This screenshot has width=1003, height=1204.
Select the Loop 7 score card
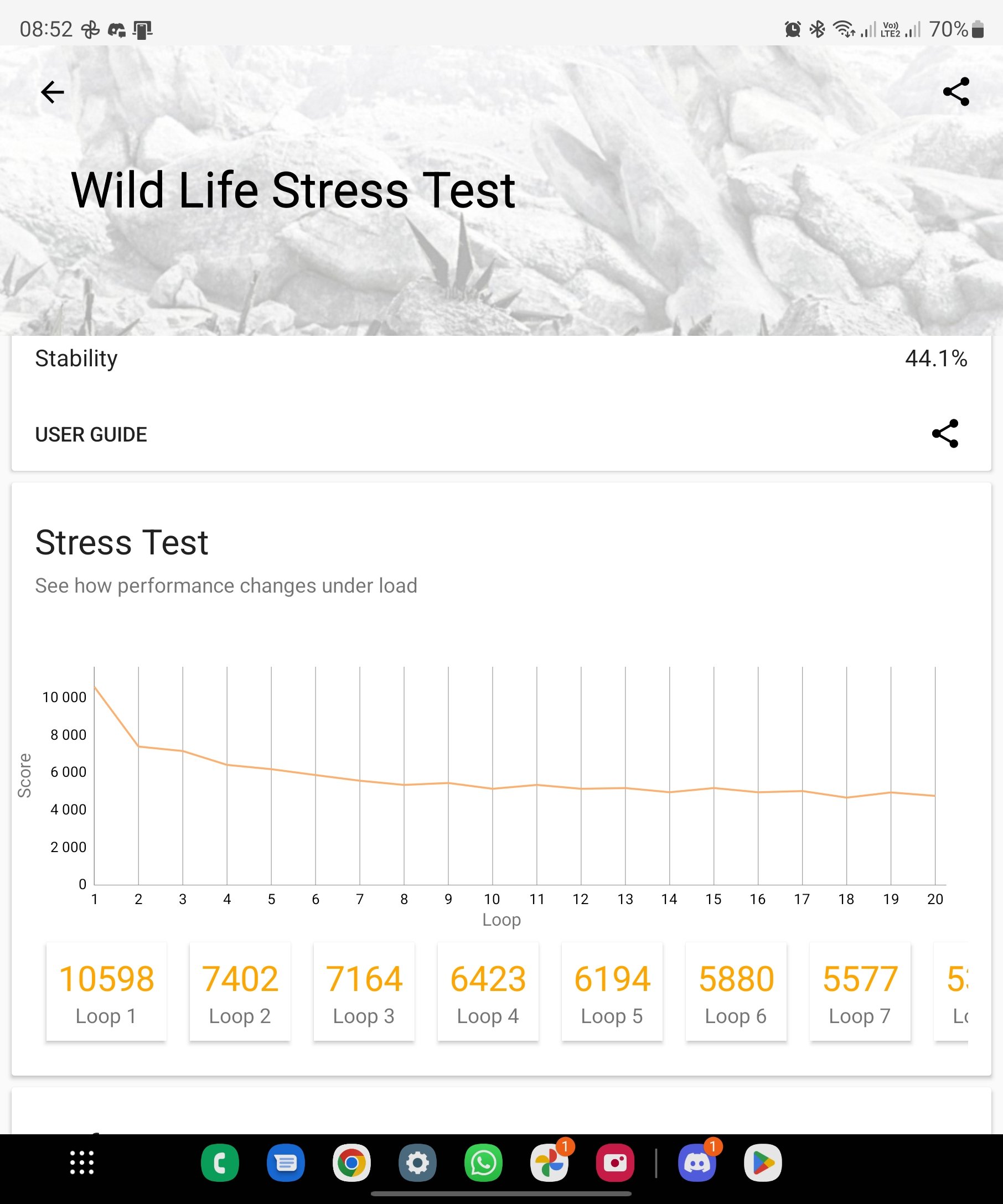click(860, 992)
